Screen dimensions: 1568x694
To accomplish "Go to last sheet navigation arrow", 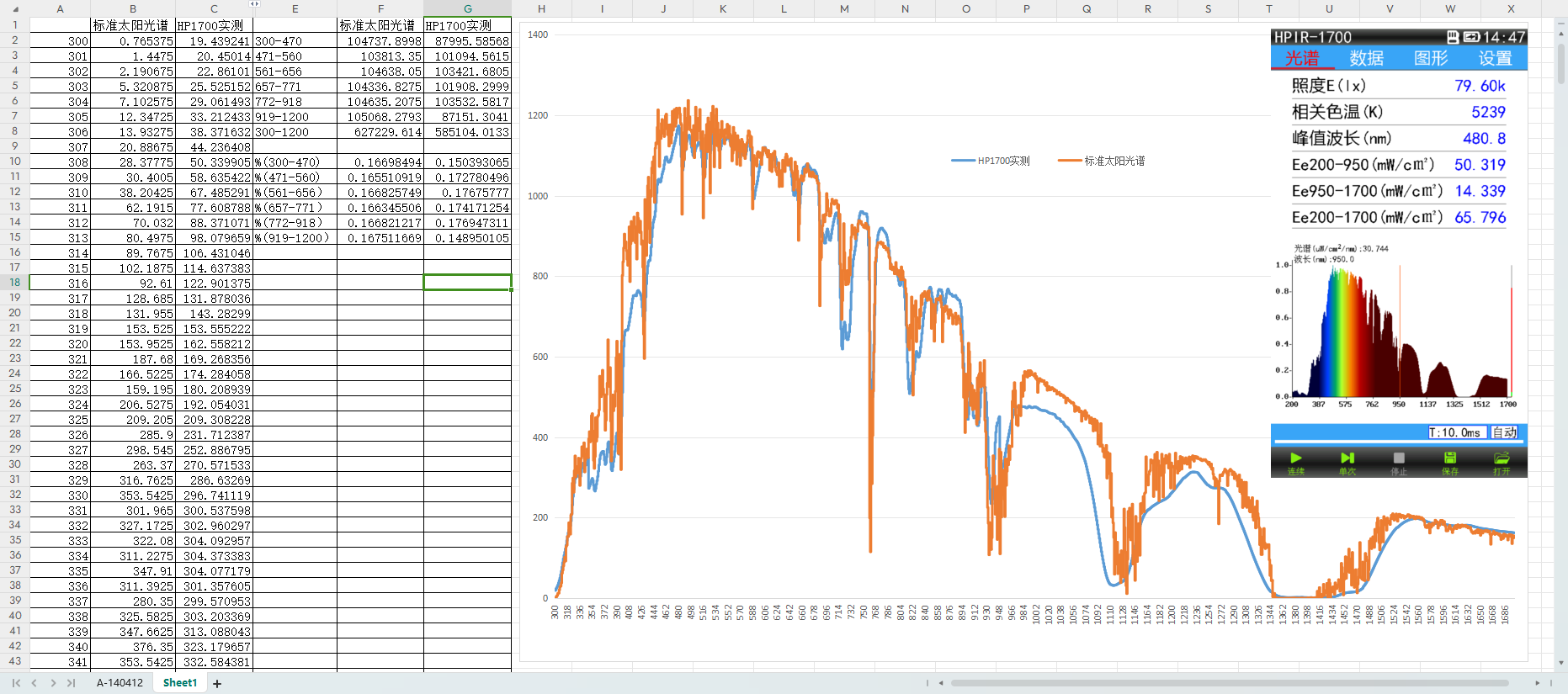I will (71, 683).
